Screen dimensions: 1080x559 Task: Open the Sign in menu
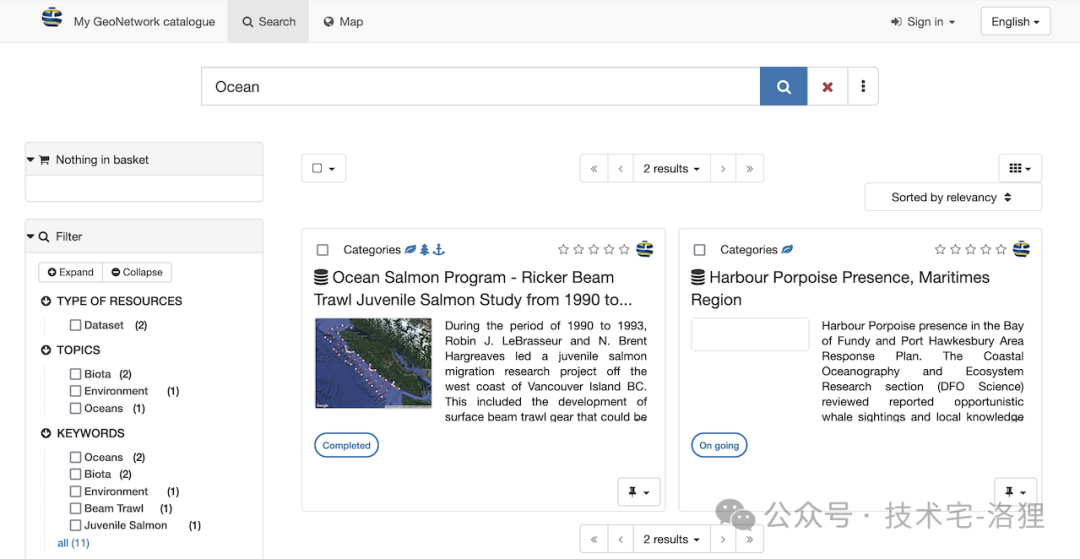(x=923, y=21)
